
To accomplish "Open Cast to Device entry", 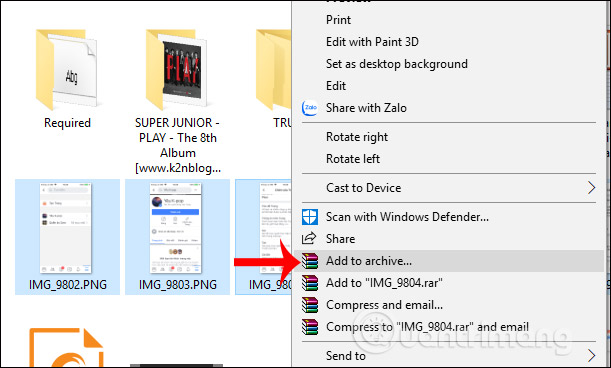I will click(449, 188).
